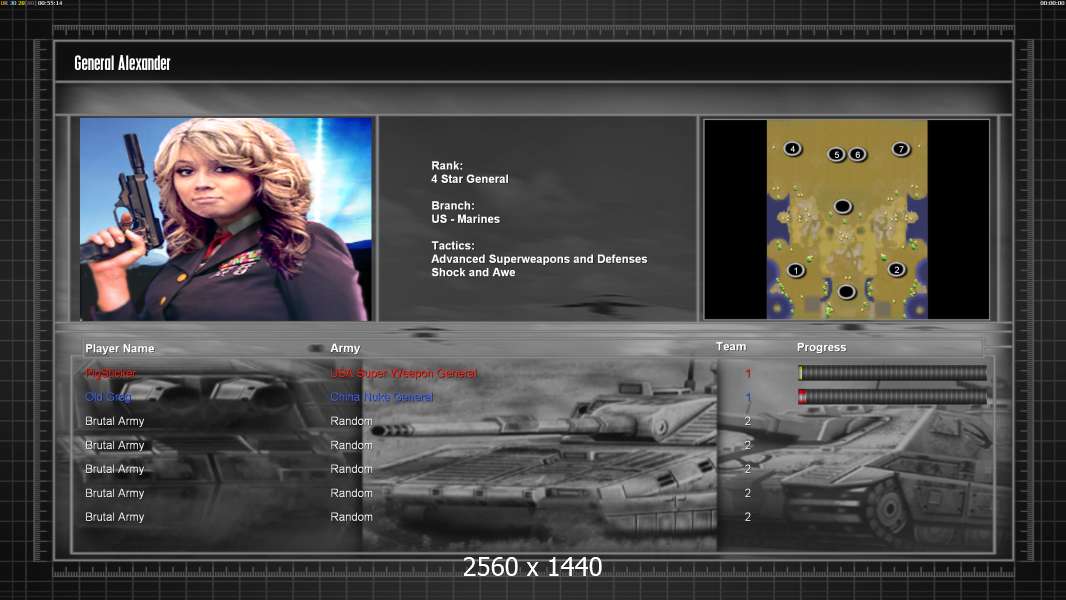Click the 4 Star General rank text

click(x=470, y=179)
